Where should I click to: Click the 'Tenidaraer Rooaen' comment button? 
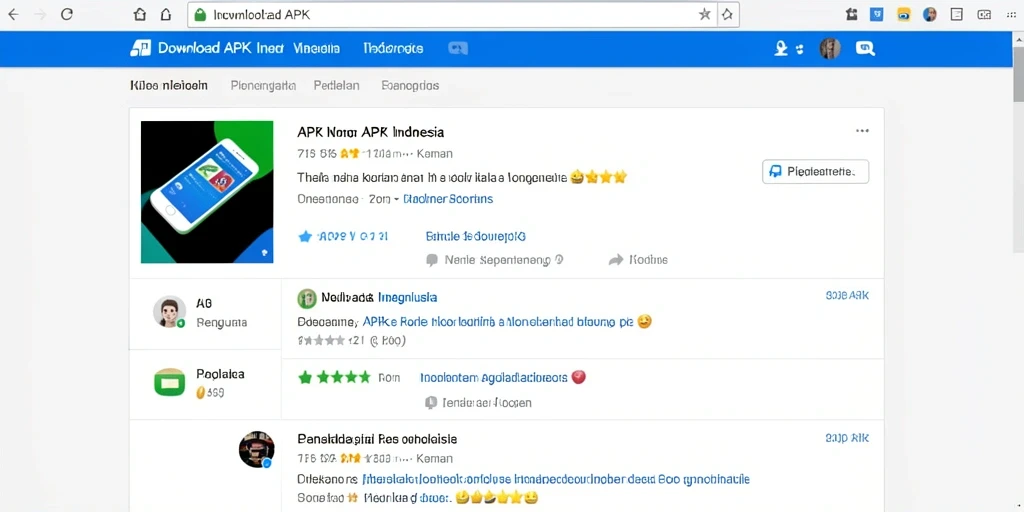coord(478,402)
